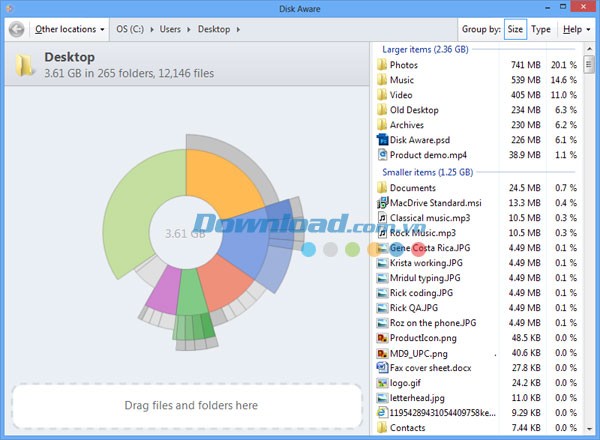Select the 230 MB size of Archives
The height and width of the screenshot is (440, 600).
point(526,125)
